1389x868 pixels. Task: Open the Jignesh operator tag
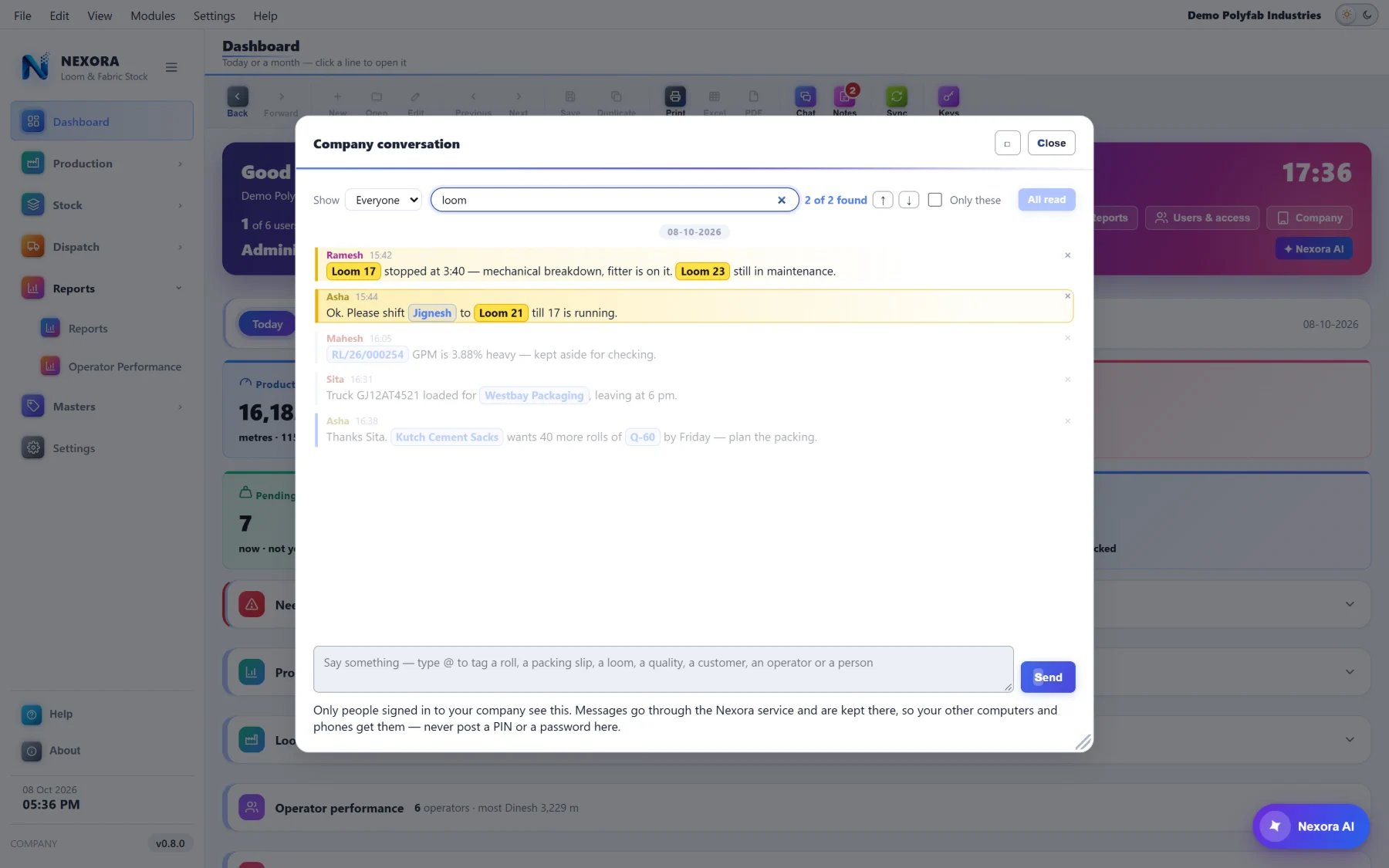point(432,313)
